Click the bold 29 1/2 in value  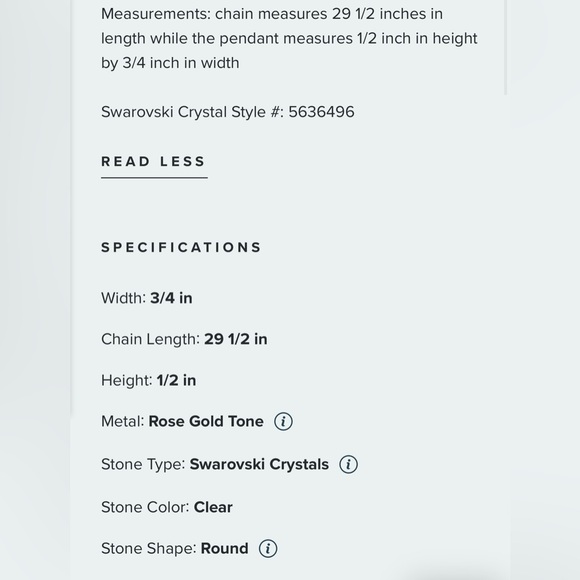click(236, 339)
